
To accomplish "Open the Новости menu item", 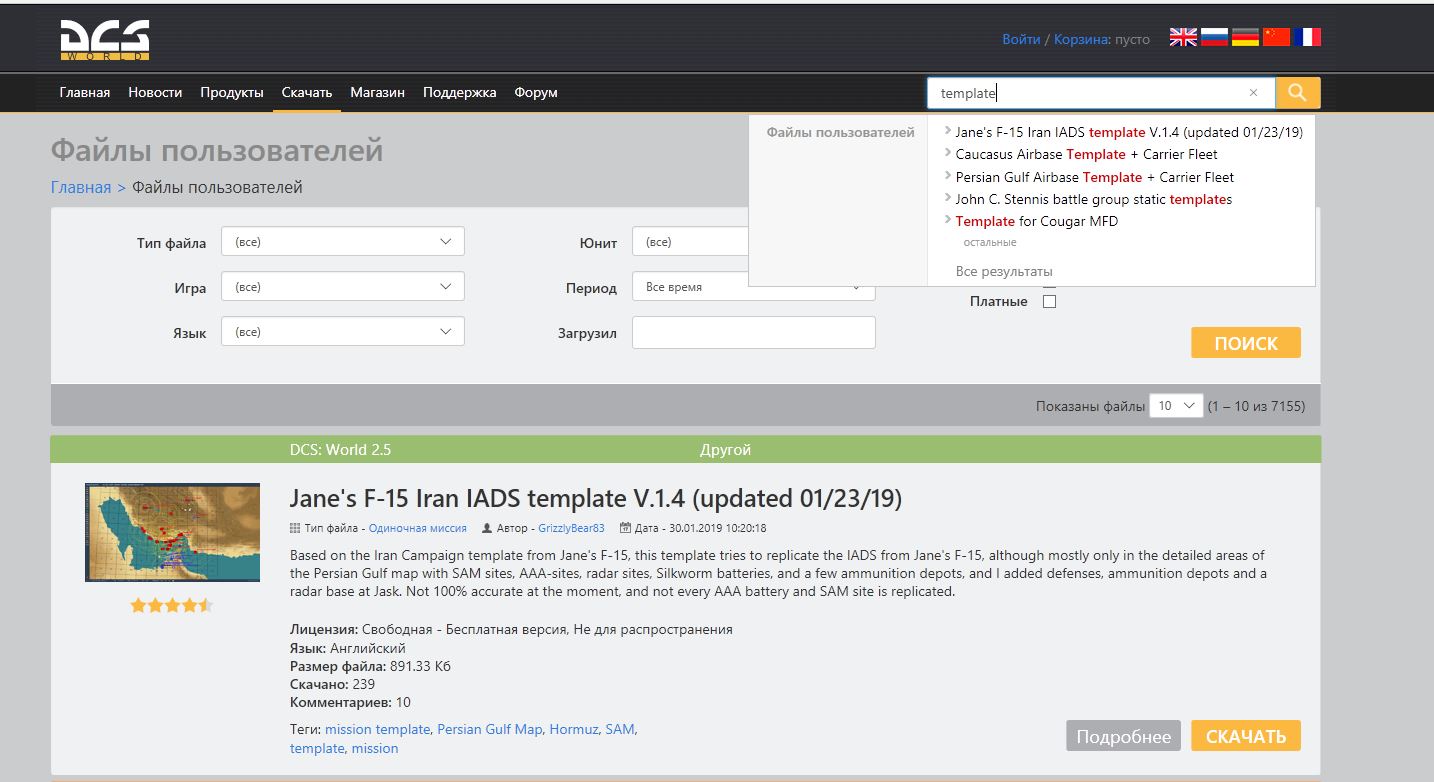I will pyautogui.click(x=155, y=92).
